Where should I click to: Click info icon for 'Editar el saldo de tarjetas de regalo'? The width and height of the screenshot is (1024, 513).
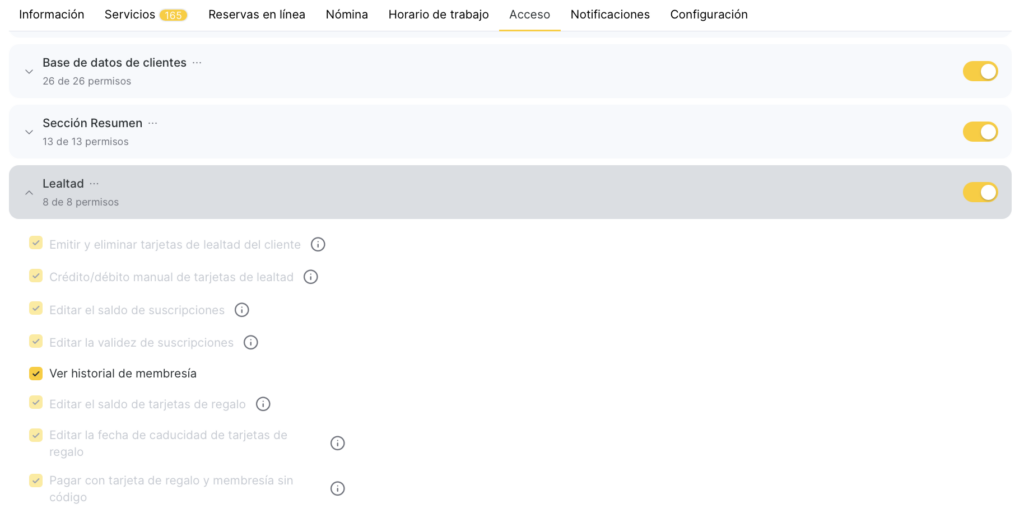[x=263, y=404]
